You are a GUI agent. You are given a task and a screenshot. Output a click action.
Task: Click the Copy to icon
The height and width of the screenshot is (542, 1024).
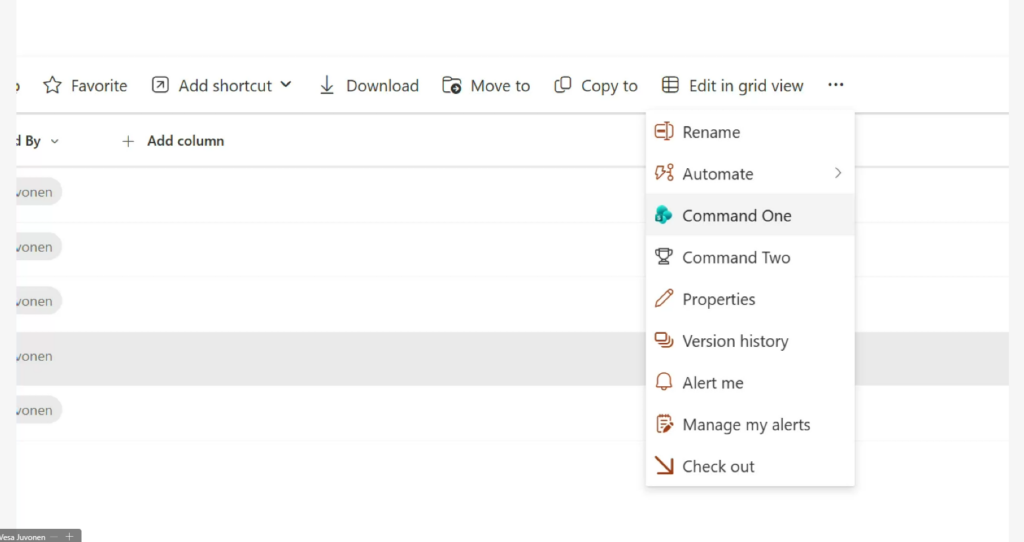(563, 86)
